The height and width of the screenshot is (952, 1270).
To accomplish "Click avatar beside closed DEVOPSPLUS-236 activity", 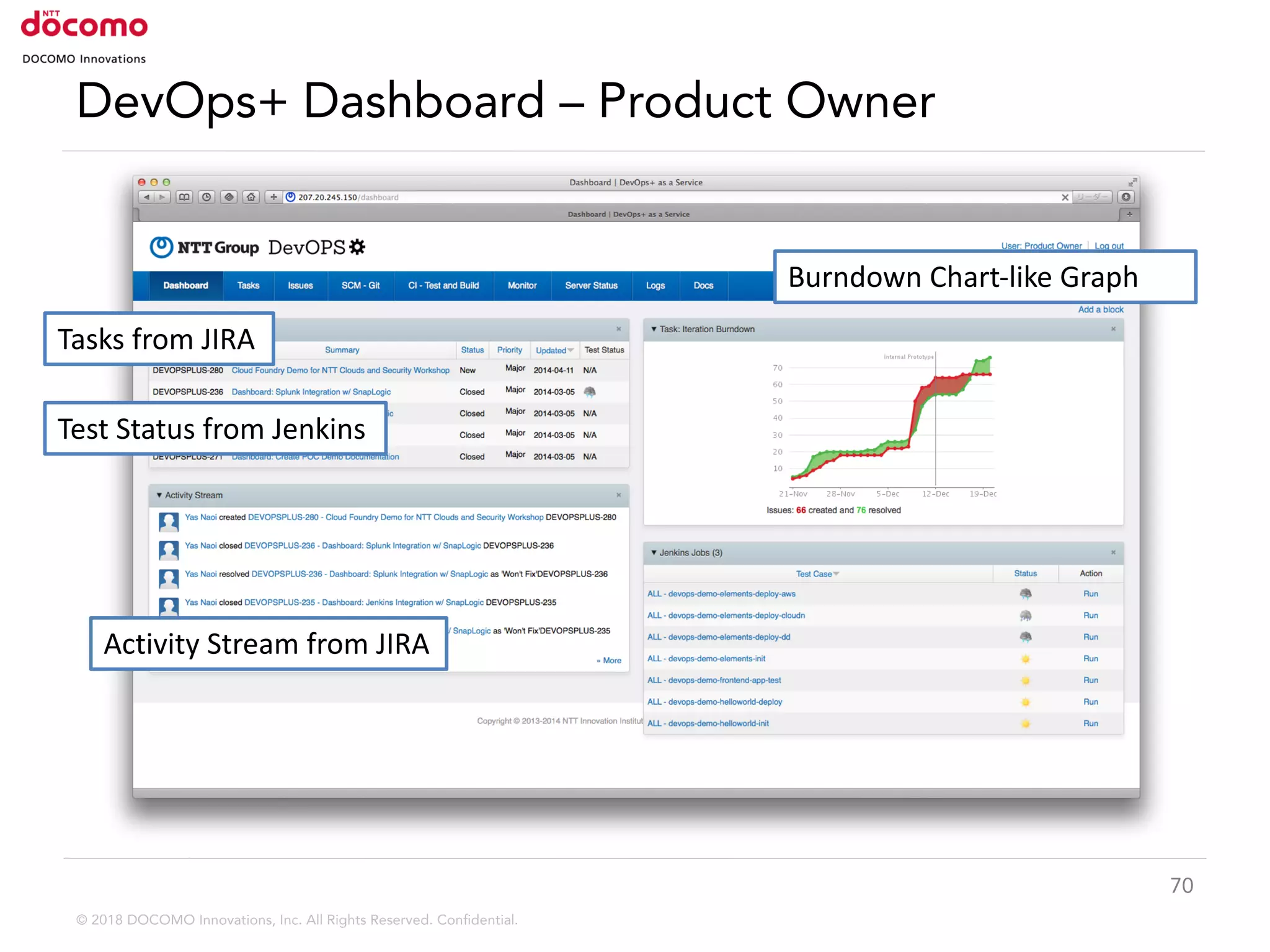I will point(169,550).
